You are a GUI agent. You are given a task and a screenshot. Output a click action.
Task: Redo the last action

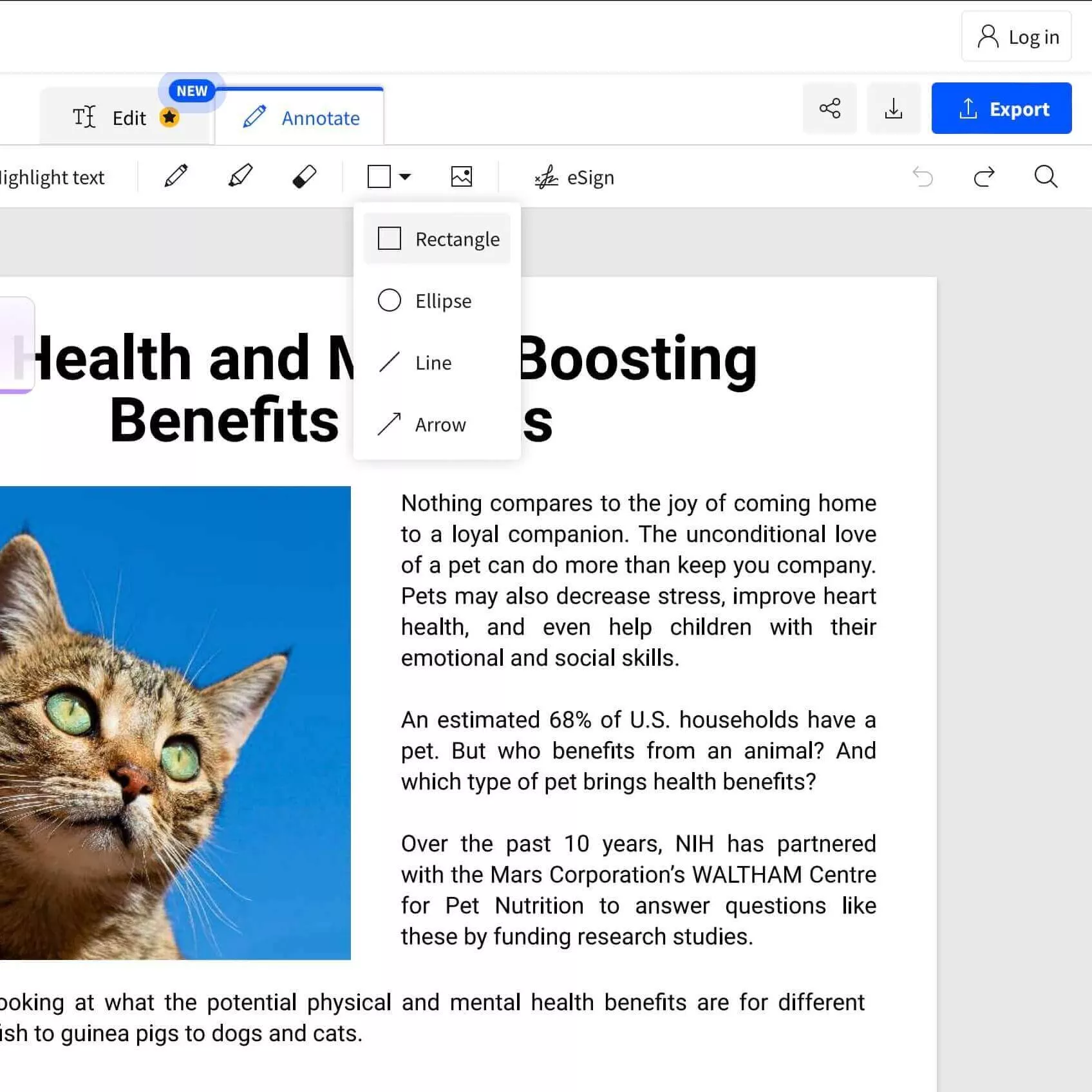pos(984,176)
